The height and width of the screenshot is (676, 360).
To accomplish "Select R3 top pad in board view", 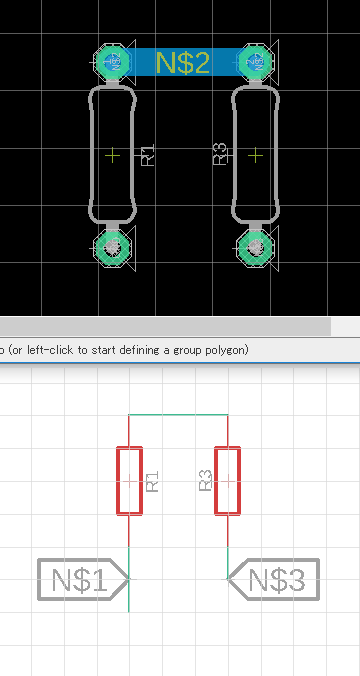I will [256, 62].
